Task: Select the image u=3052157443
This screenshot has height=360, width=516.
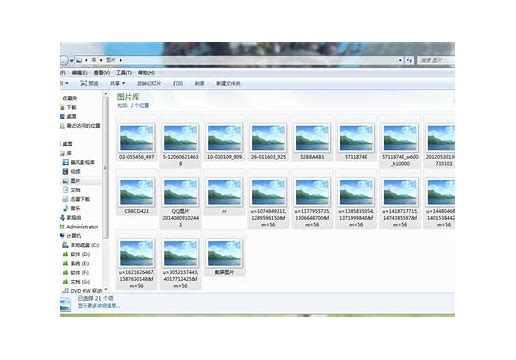Action: point(180,260)
